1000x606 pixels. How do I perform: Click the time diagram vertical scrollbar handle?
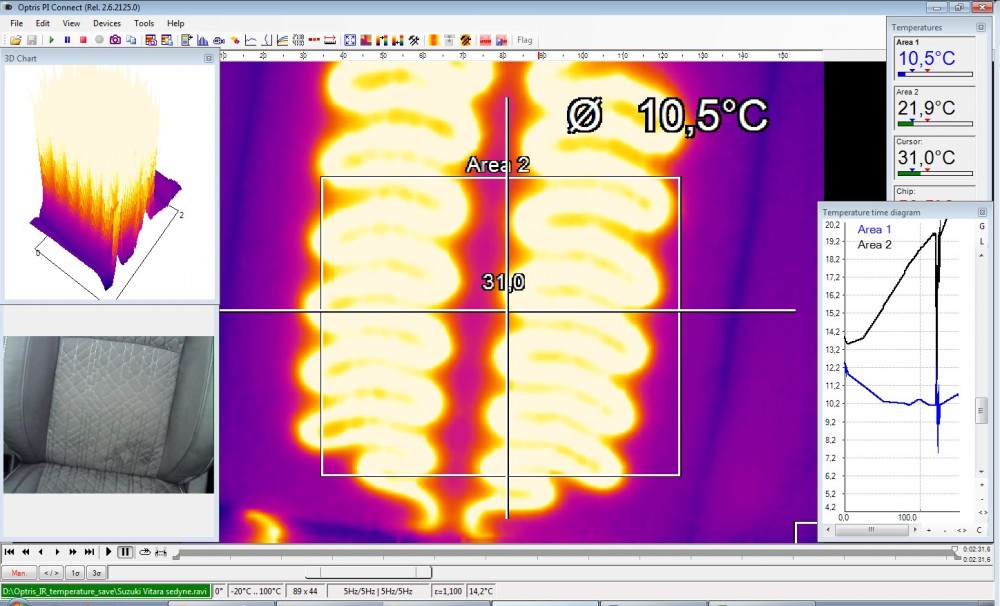[x=982, y=410]
